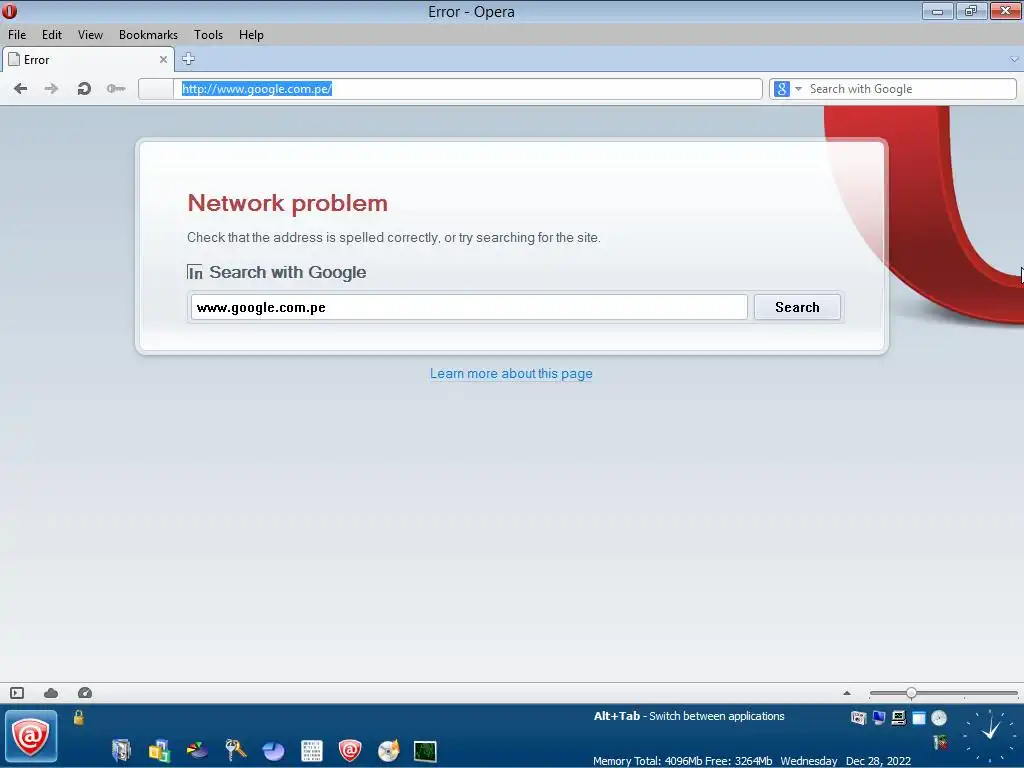1024x768 pixels.
Task: Launch the yellow-blue boxes taskbar icon
Action: coord(159,750)
